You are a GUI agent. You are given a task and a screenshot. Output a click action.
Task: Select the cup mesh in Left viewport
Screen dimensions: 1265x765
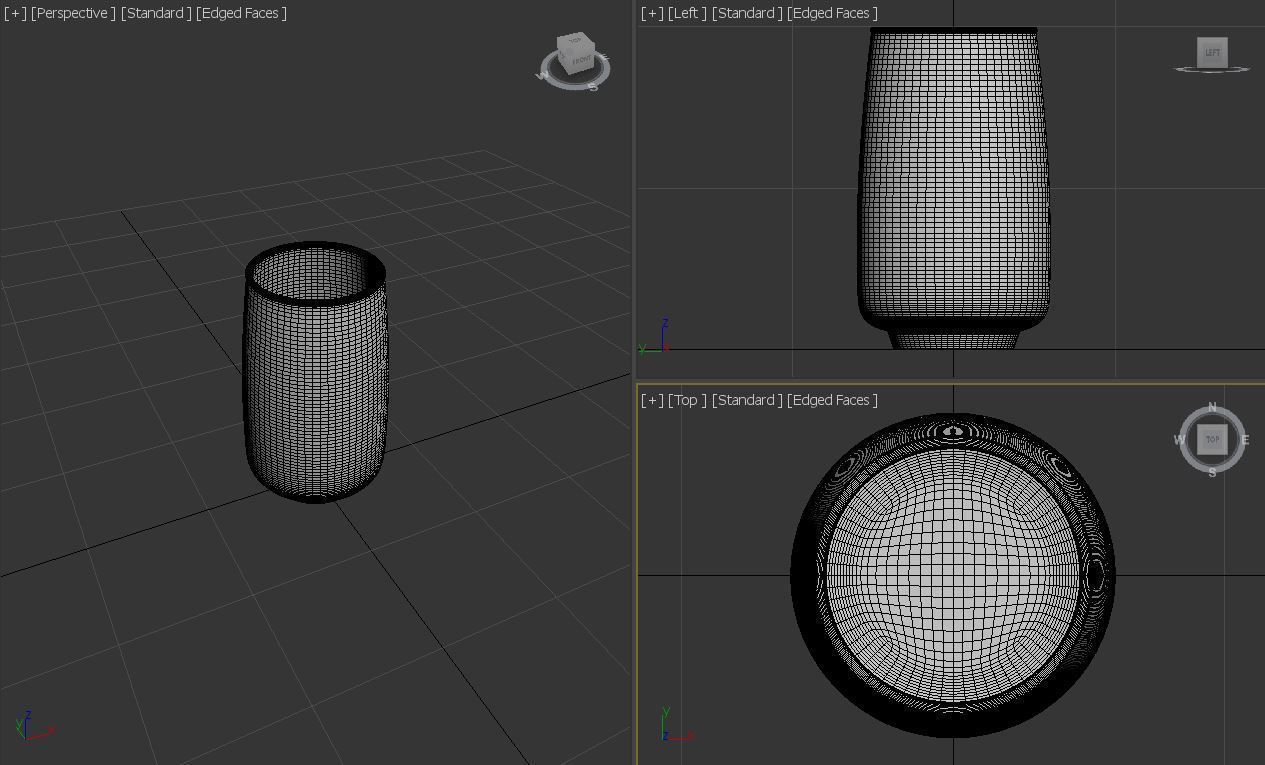tap(953, 190)
